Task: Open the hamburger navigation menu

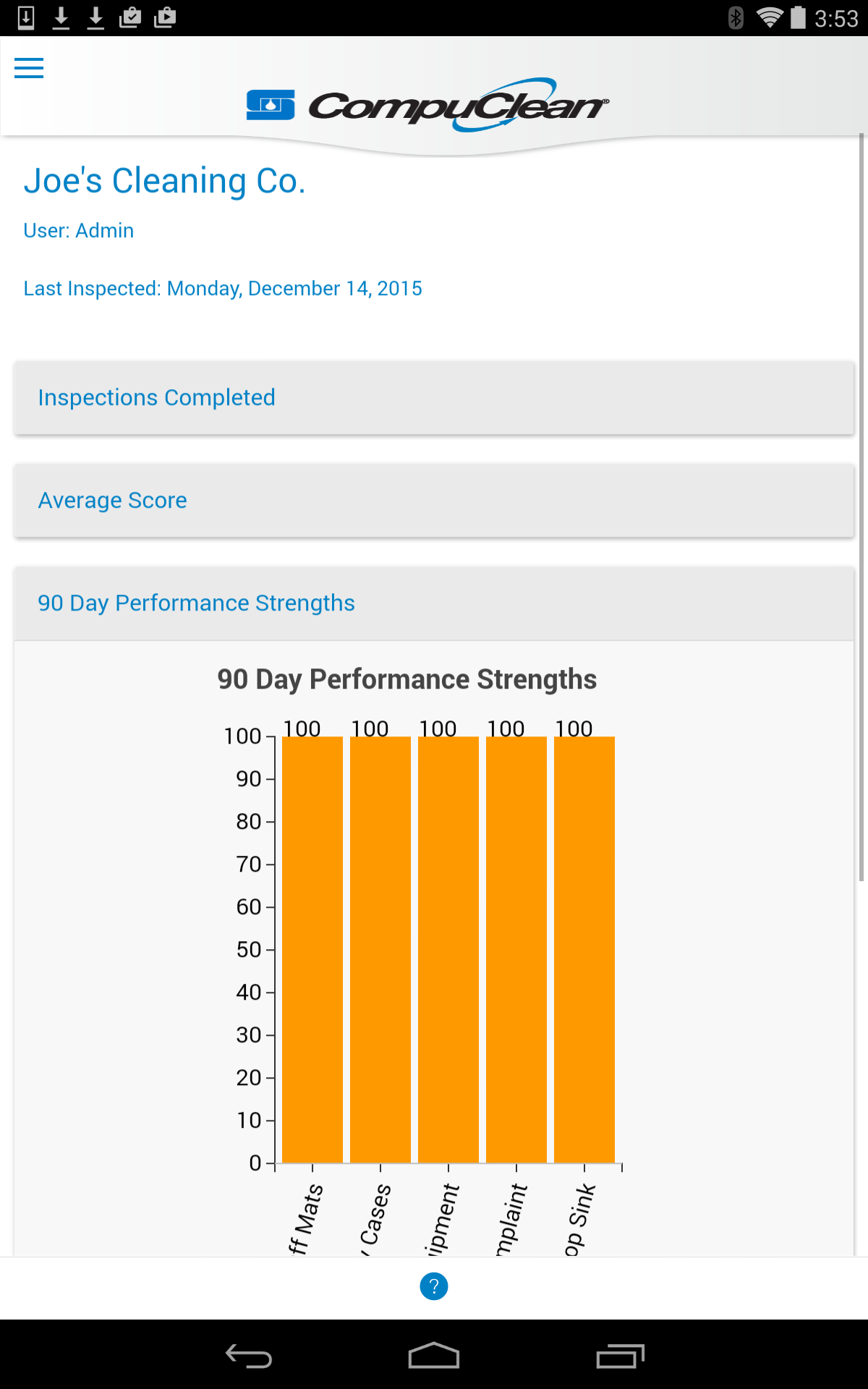Action: click(29, 68)
